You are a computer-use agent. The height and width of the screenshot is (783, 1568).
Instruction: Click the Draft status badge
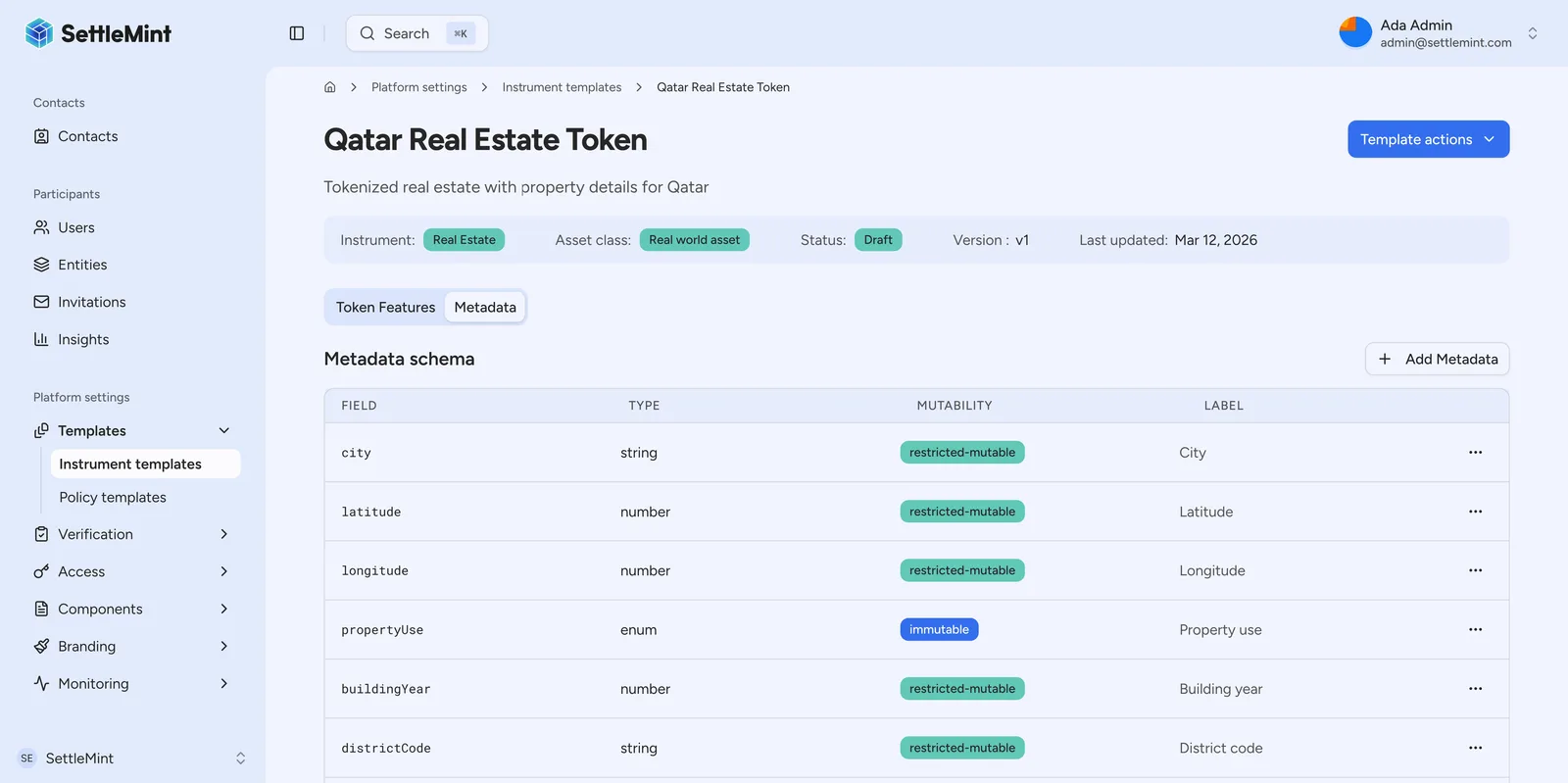[x=878, y=240]
